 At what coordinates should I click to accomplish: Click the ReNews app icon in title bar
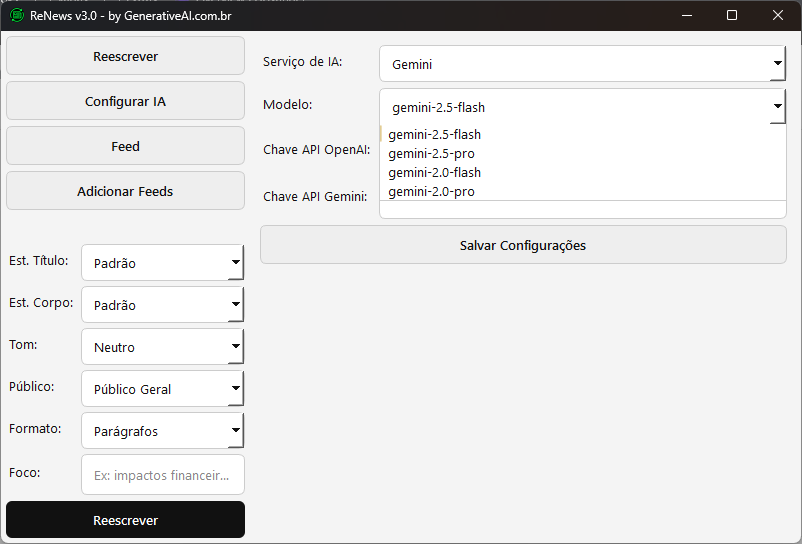tap(16, 15)
